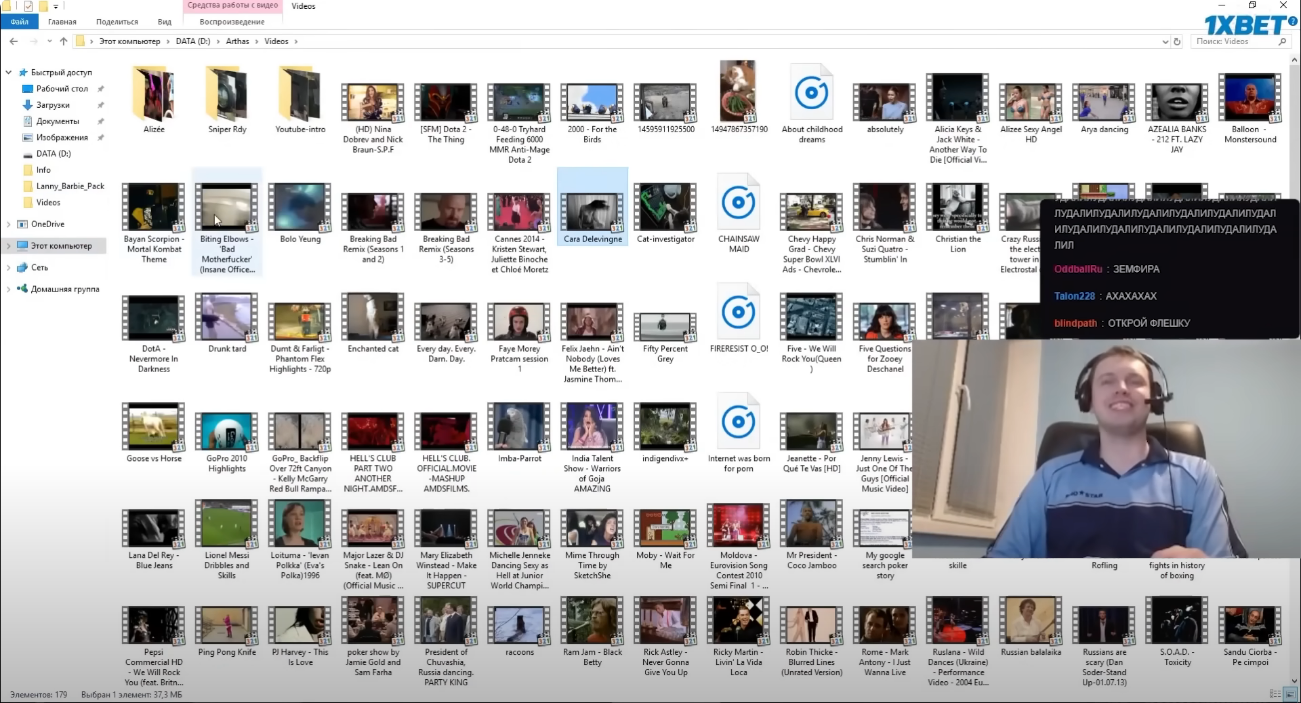Expand the Домашняя группа tree node

[x=10, y=289]
